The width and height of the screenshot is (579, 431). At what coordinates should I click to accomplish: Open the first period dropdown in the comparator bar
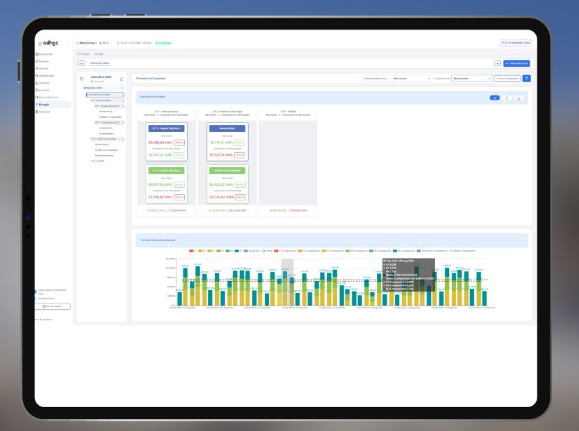(x=411, y=78)
